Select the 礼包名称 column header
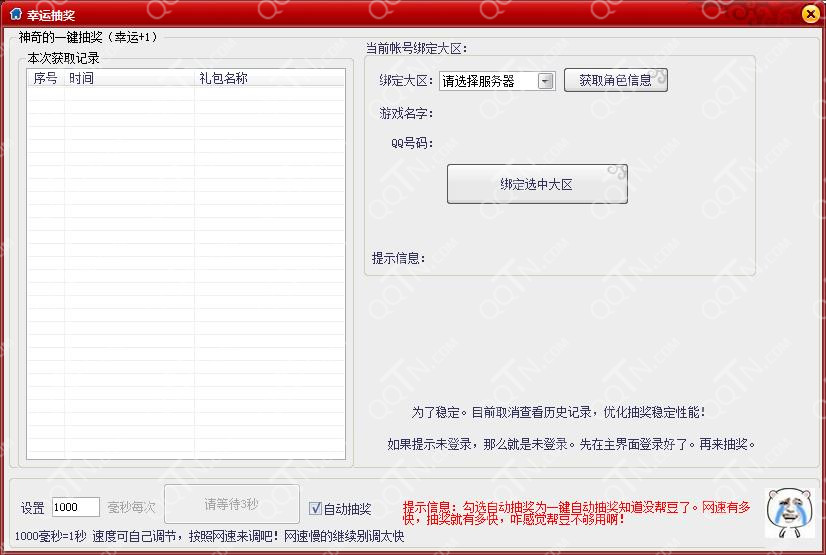 [x=223, y=78]
